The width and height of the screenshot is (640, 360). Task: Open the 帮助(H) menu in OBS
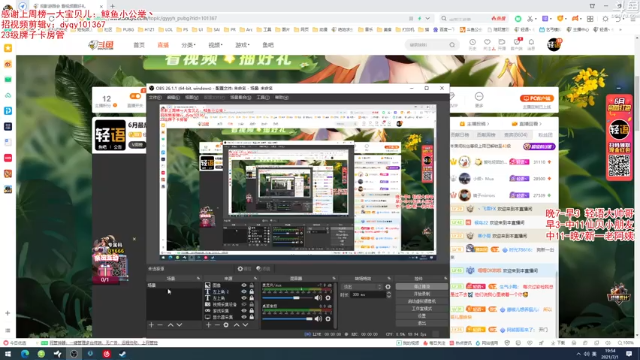(x=281, y=98)
